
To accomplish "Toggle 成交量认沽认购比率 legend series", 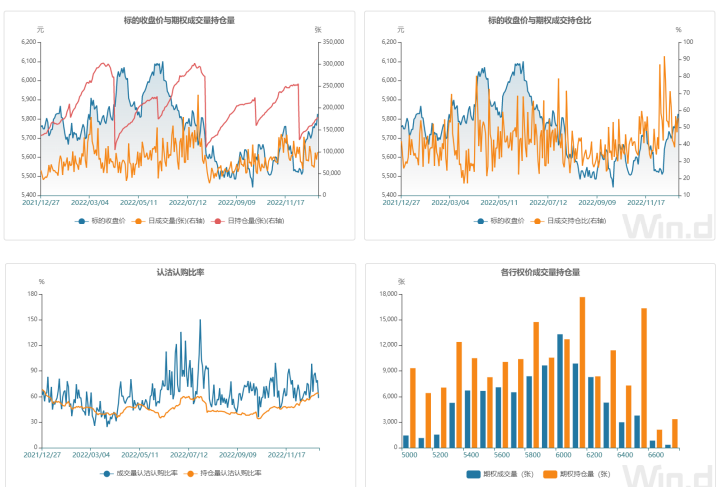I will (139, 473).
